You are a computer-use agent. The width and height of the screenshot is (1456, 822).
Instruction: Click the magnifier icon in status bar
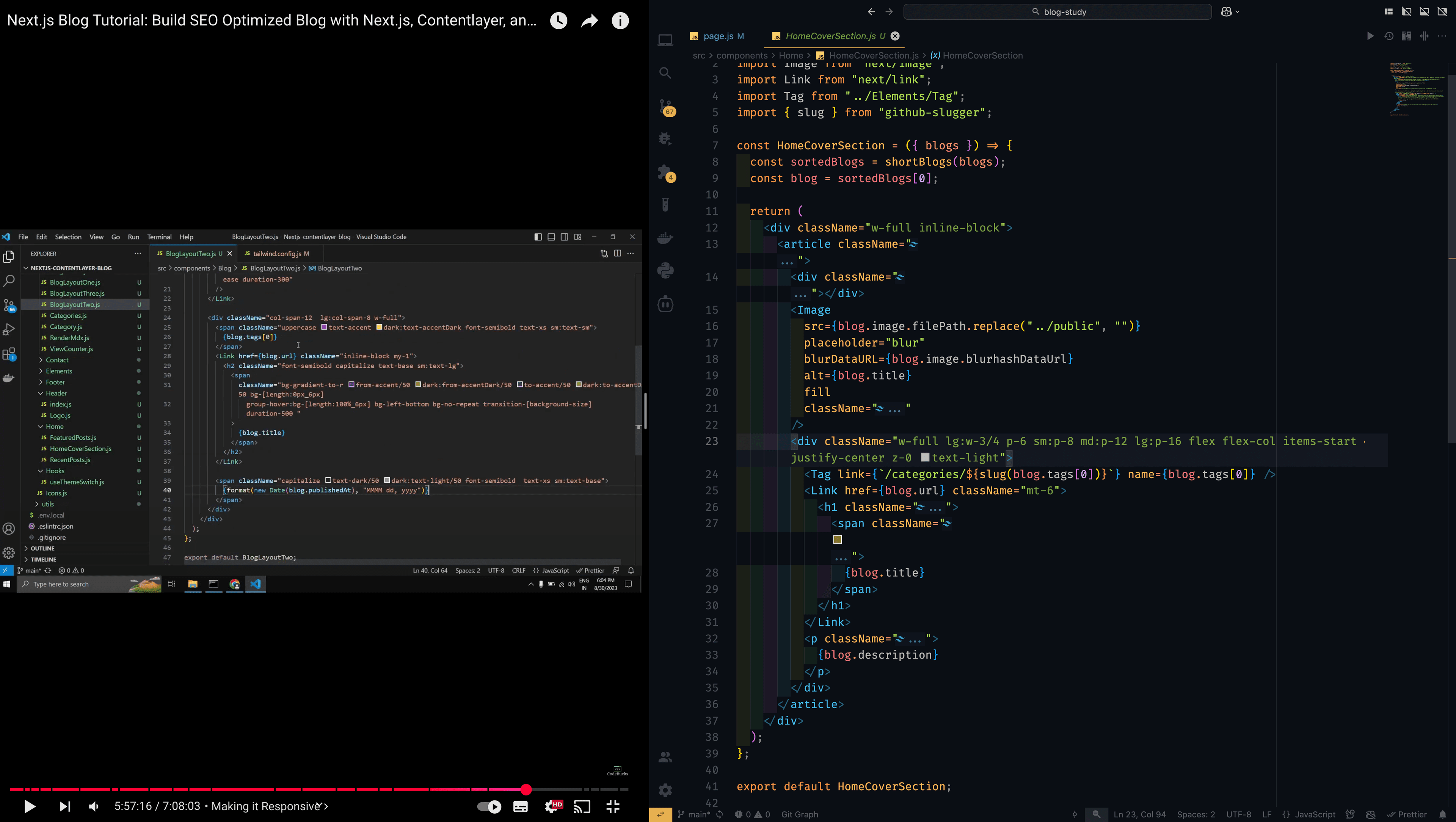tap(1096, 815)
